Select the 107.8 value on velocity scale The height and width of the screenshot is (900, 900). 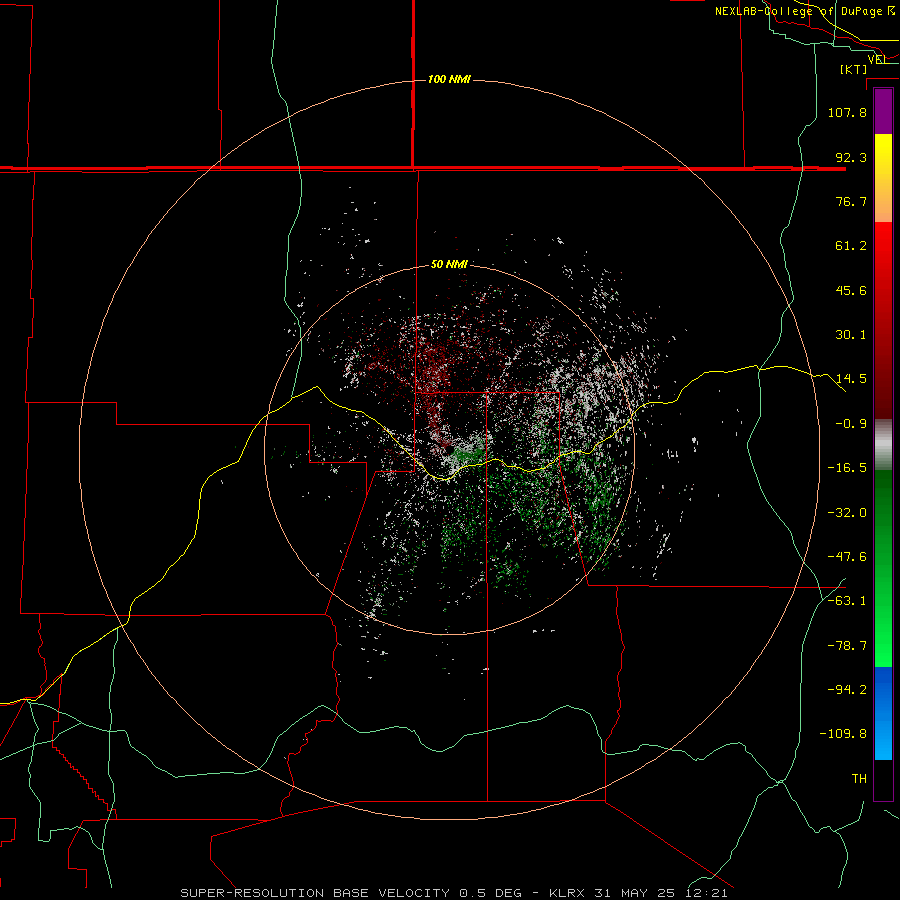(847, 112)
